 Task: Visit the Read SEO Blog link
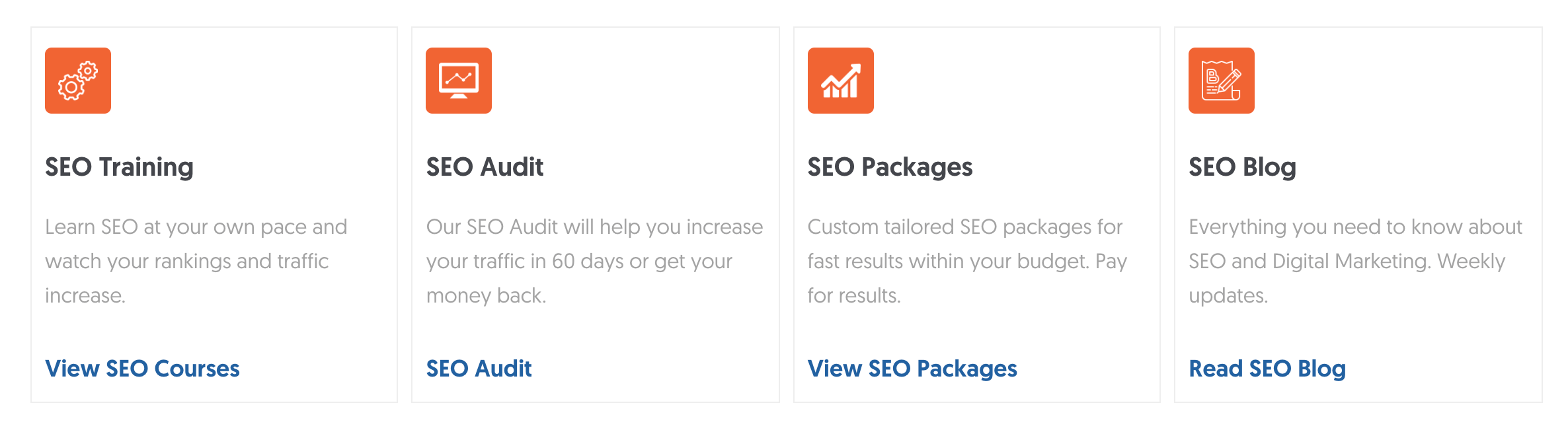pyautogui.click(x=1267, y=369)
